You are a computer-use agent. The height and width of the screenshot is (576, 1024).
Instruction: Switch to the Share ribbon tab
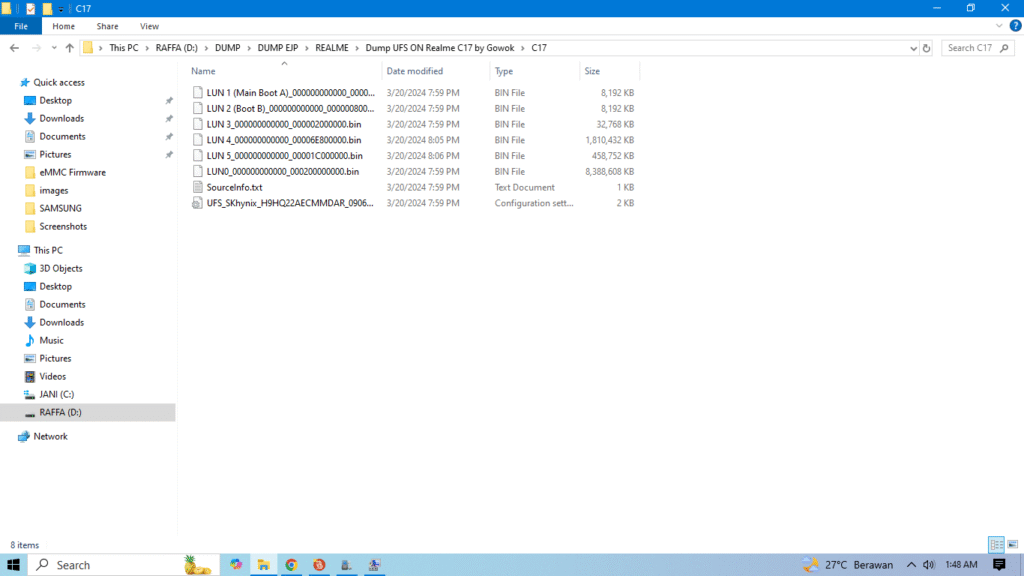click(107, 26)
